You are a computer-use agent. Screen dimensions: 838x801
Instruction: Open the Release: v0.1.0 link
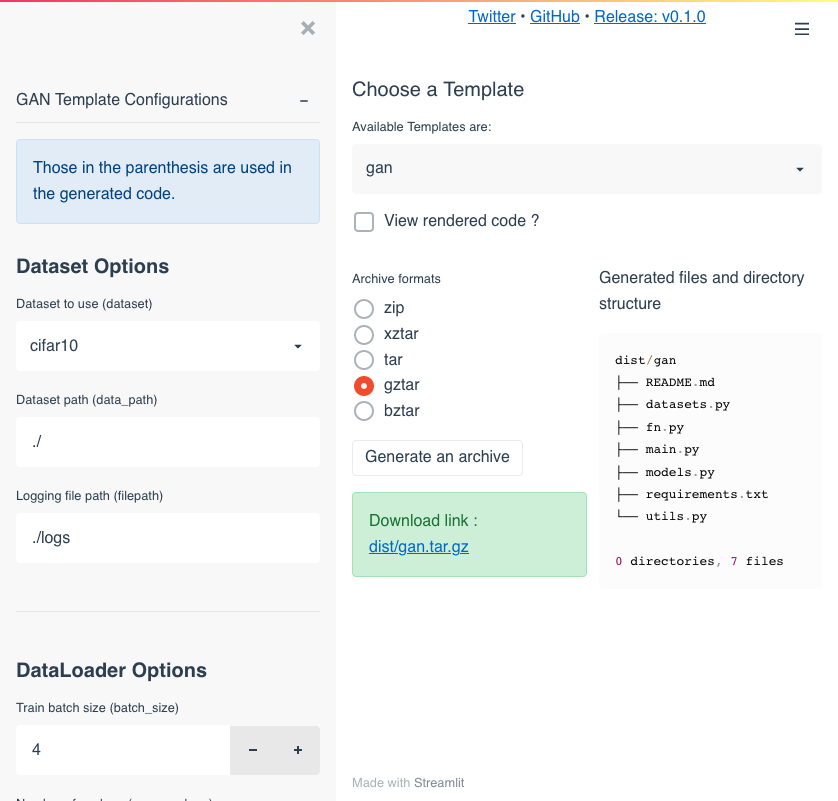tap(650, 17)
